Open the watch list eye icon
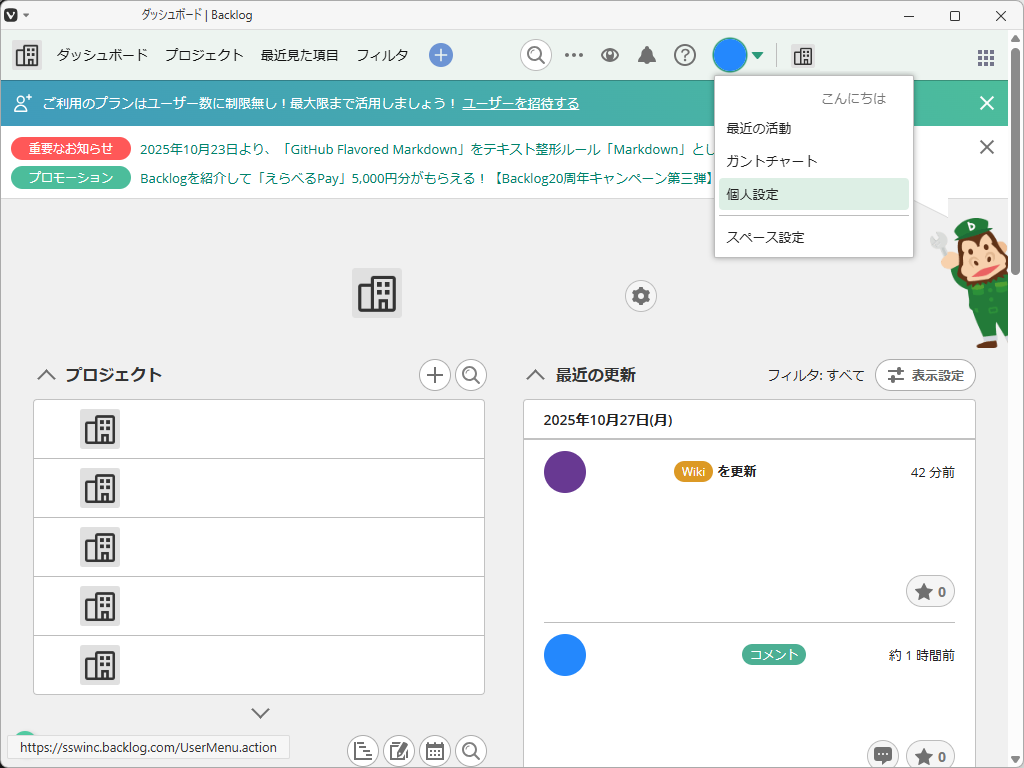 (x=610, y=56)
